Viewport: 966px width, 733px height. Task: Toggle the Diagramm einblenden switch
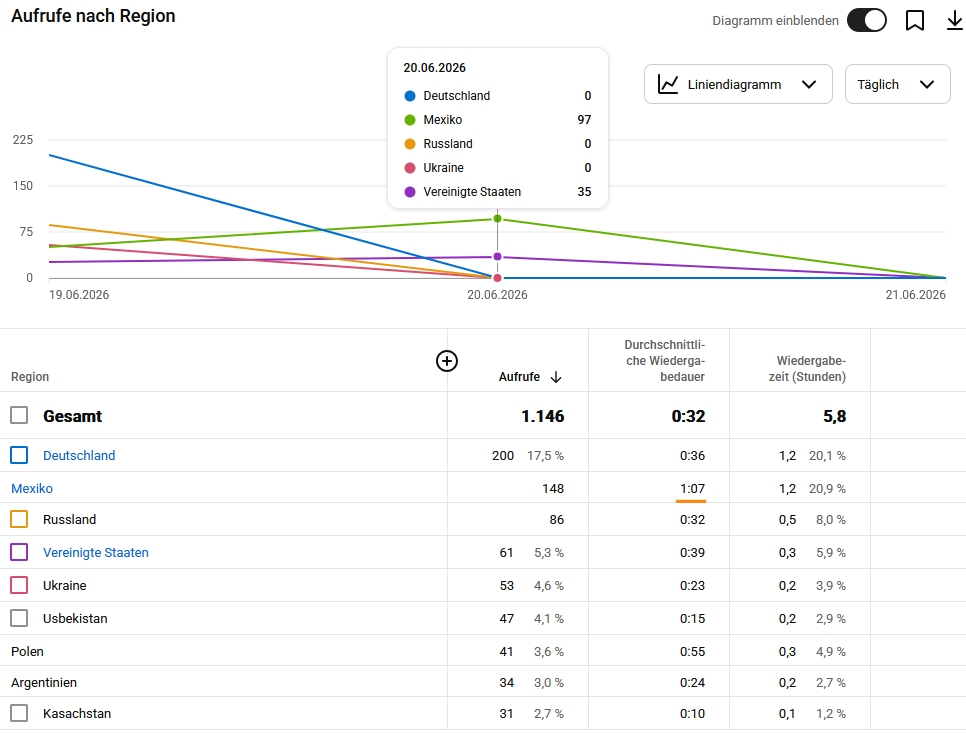click(x=866, y=20)
